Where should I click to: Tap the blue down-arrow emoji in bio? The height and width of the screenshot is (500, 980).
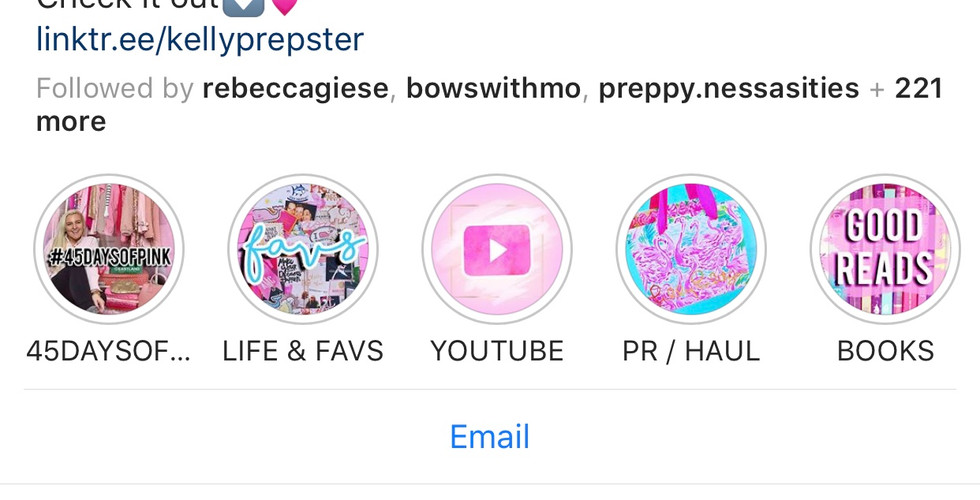(x=244, y=6)
